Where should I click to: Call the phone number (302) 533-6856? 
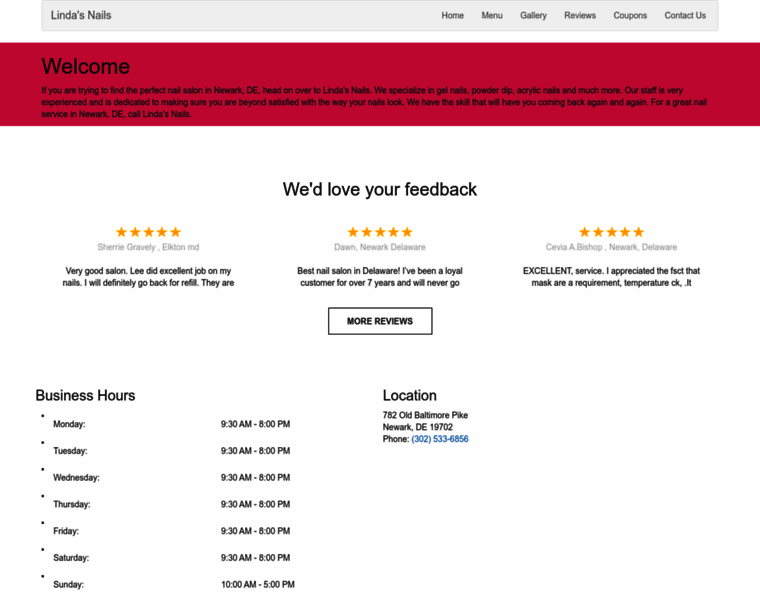click(439, 439)
